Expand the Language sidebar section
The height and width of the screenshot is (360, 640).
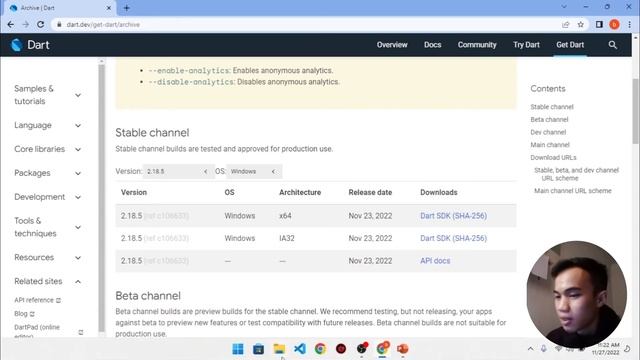(78, 126)
